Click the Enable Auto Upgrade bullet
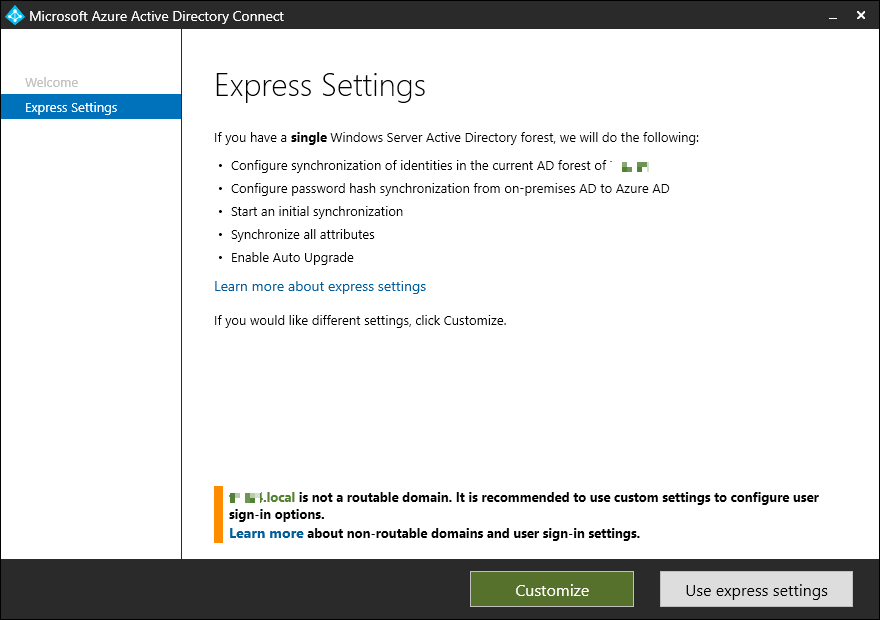Screen dimensions: 880x620 292,257
